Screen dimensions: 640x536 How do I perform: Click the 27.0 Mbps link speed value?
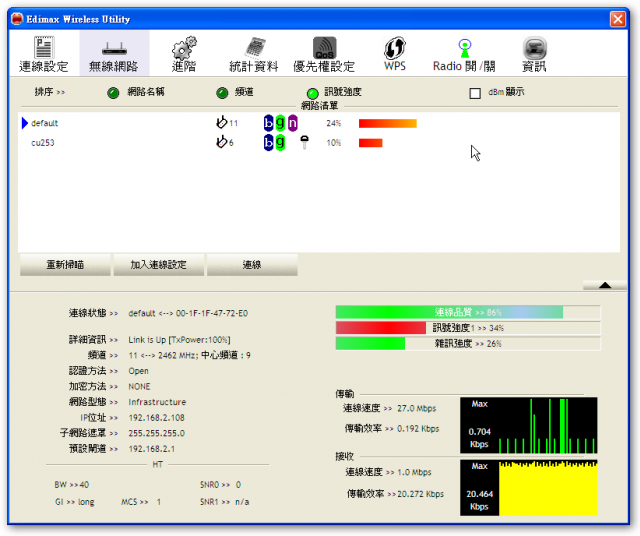[417, 409]
